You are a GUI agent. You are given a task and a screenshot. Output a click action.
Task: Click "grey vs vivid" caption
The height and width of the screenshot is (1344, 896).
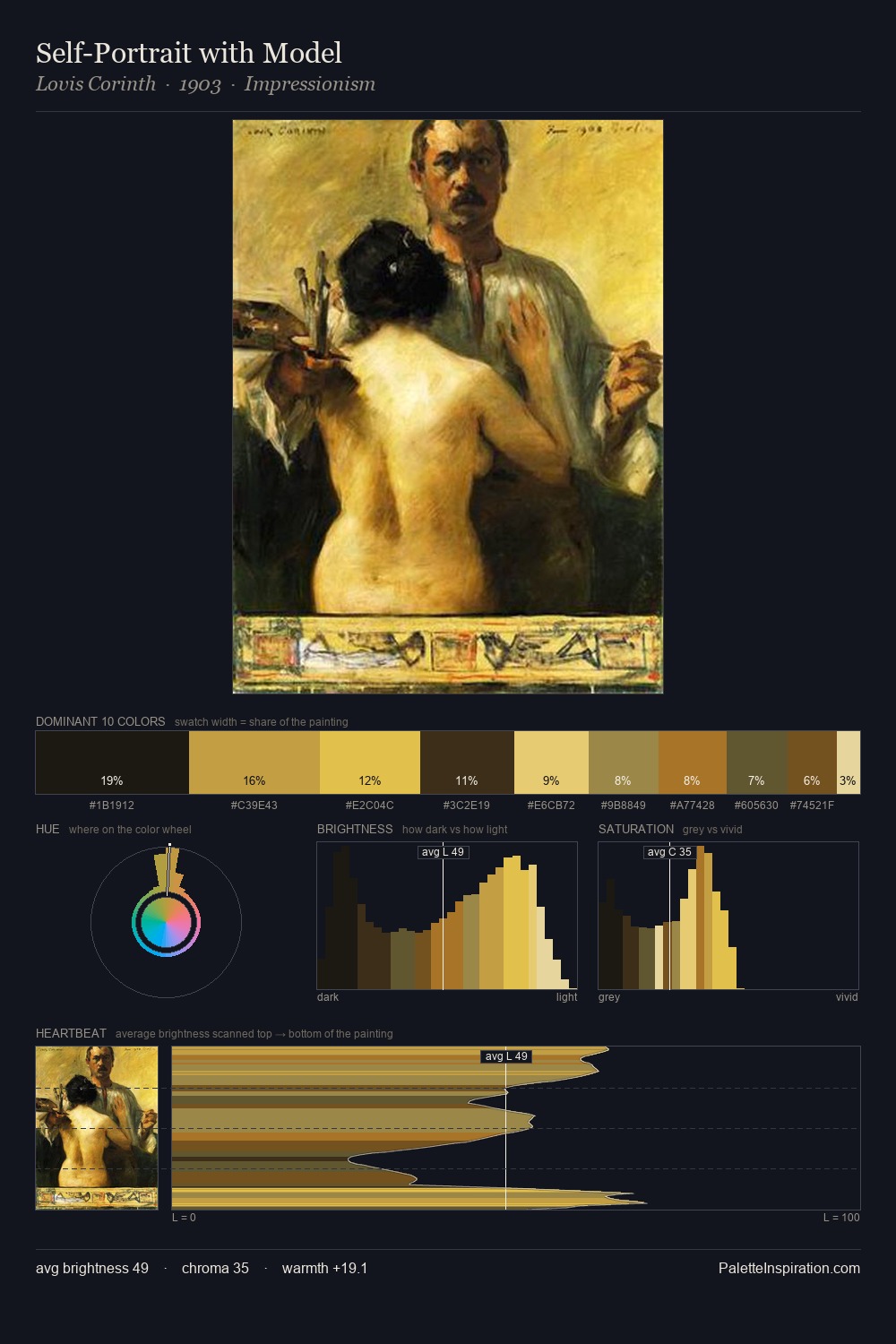(x=713, y=830)
